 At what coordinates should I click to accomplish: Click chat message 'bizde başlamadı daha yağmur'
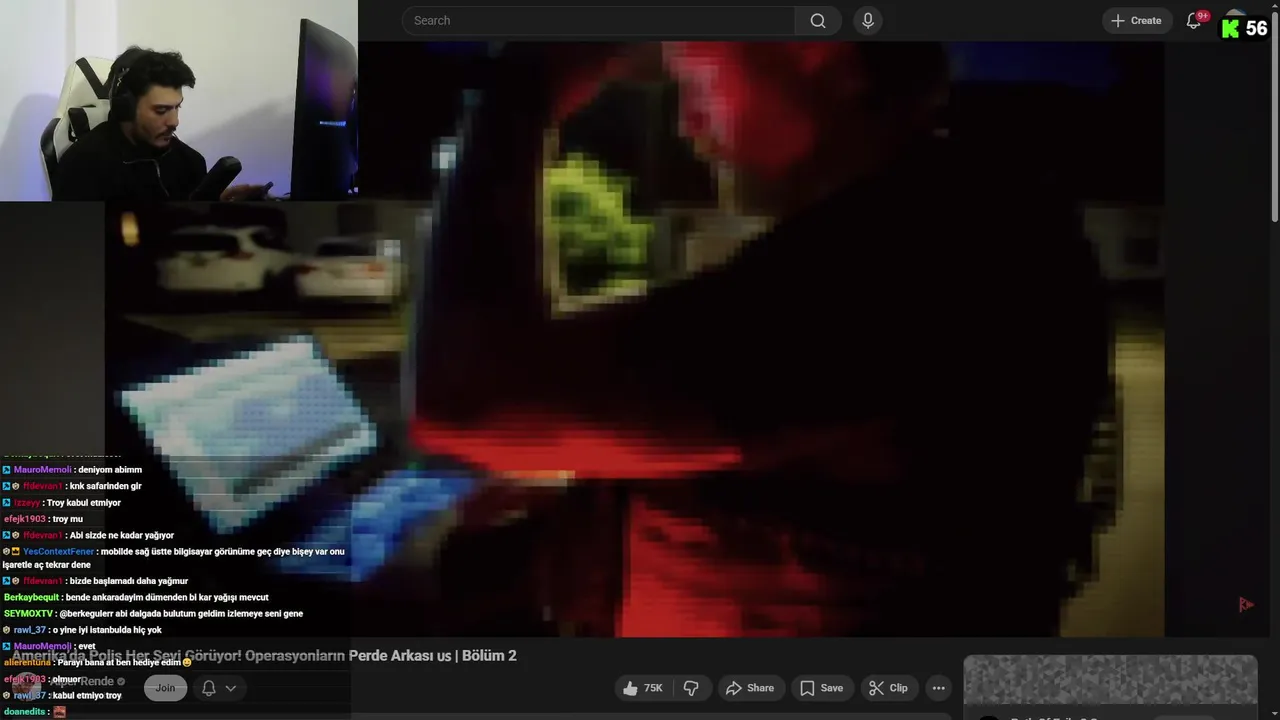[129, 581]
